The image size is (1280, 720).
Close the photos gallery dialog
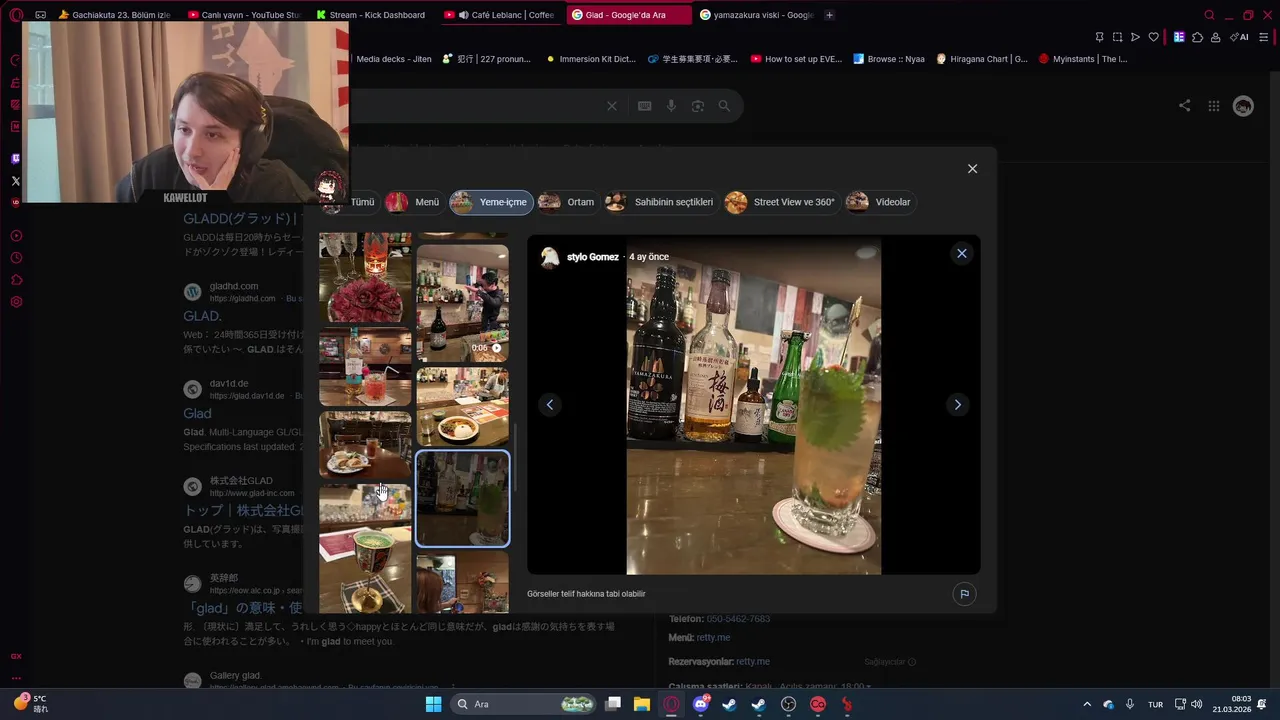(972, 169)
